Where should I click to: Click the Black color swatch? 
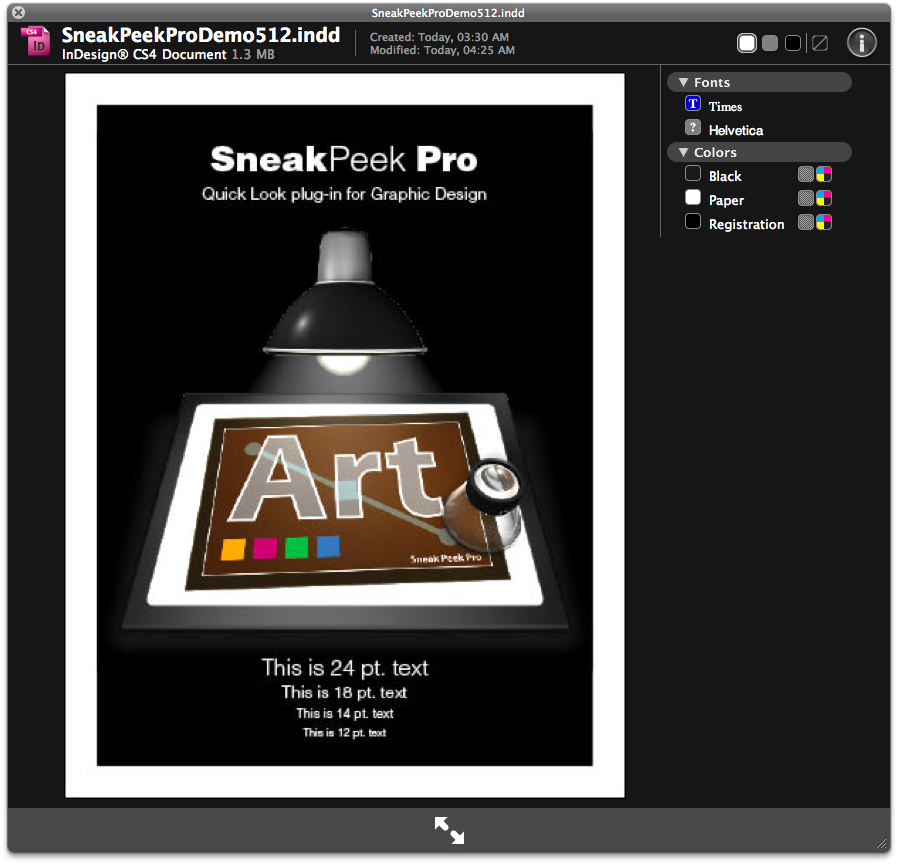coord(693,173)
